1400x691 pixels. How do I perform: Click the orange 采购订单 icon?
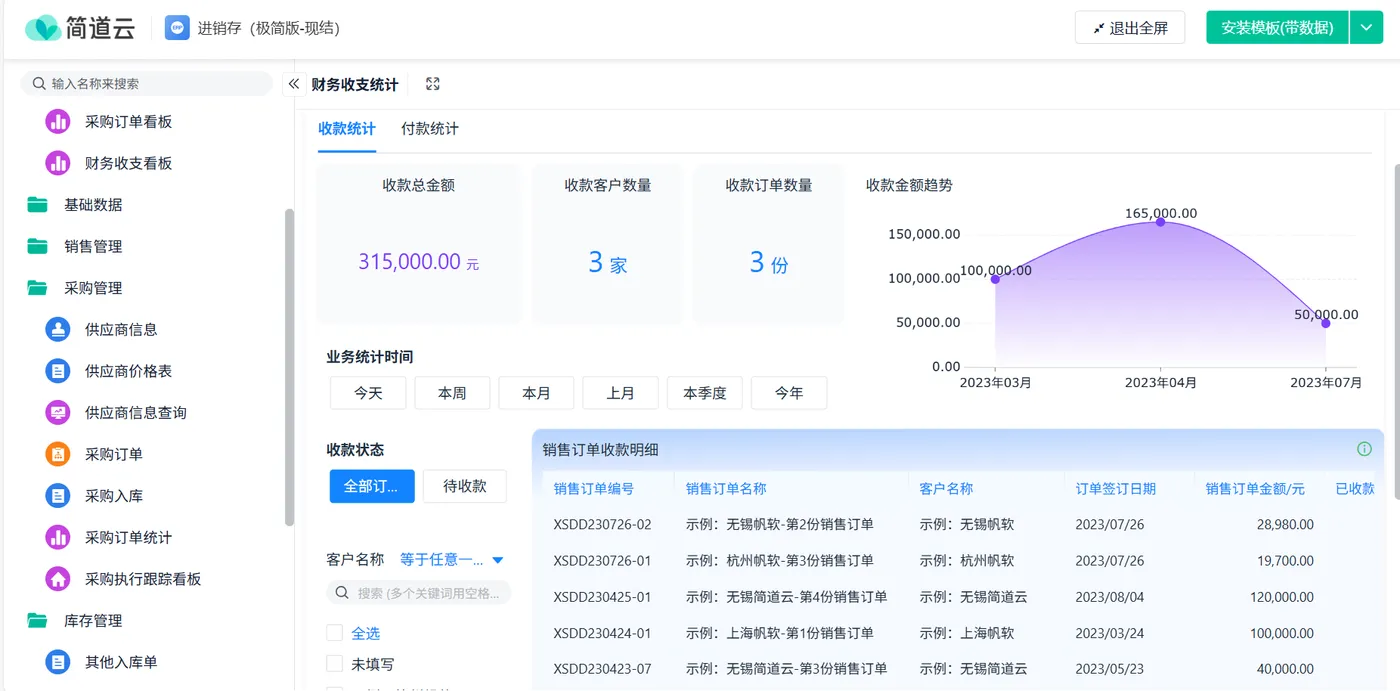point(58,454)
